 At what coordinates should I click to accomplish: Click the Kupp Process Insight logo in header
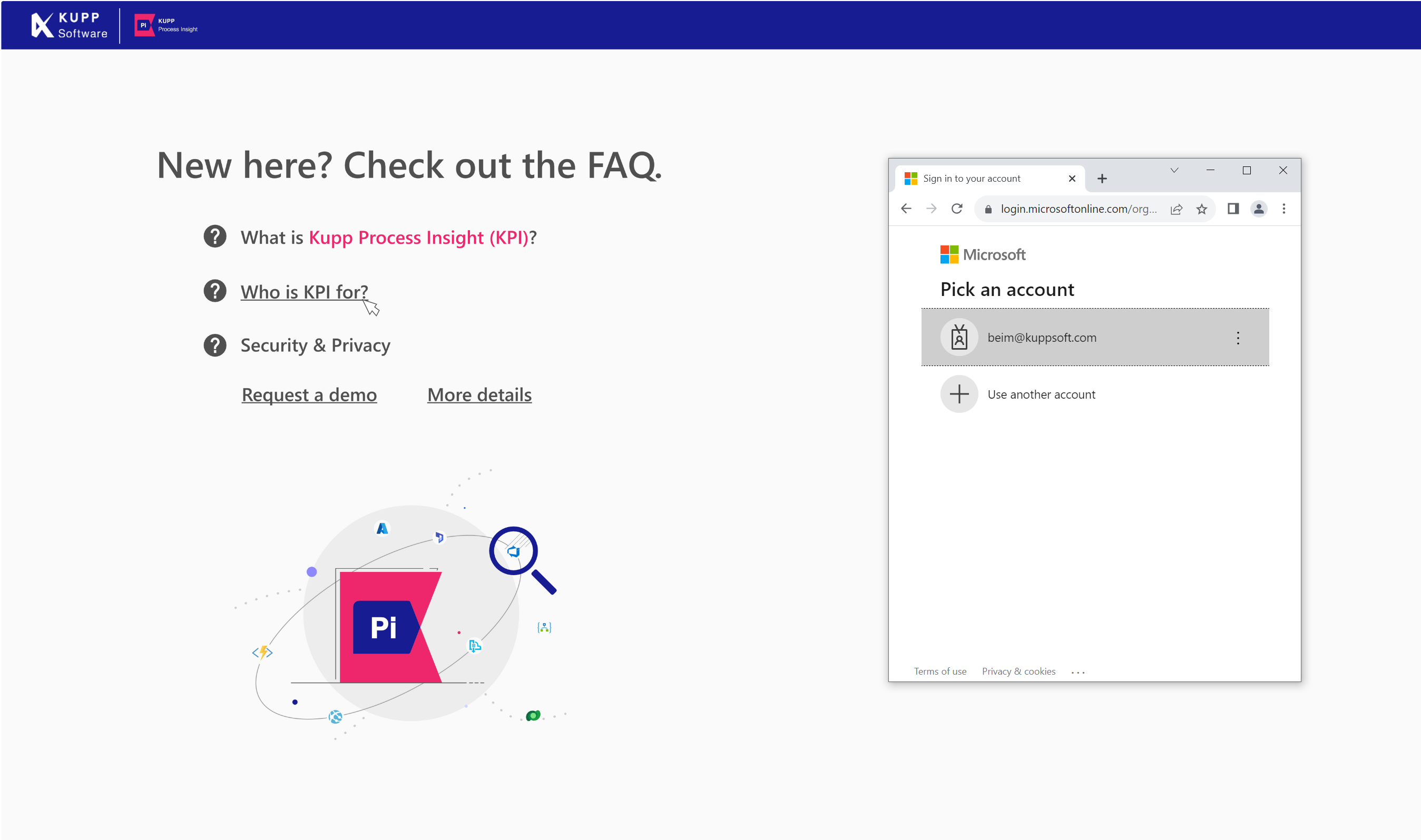tap(166, 25)
